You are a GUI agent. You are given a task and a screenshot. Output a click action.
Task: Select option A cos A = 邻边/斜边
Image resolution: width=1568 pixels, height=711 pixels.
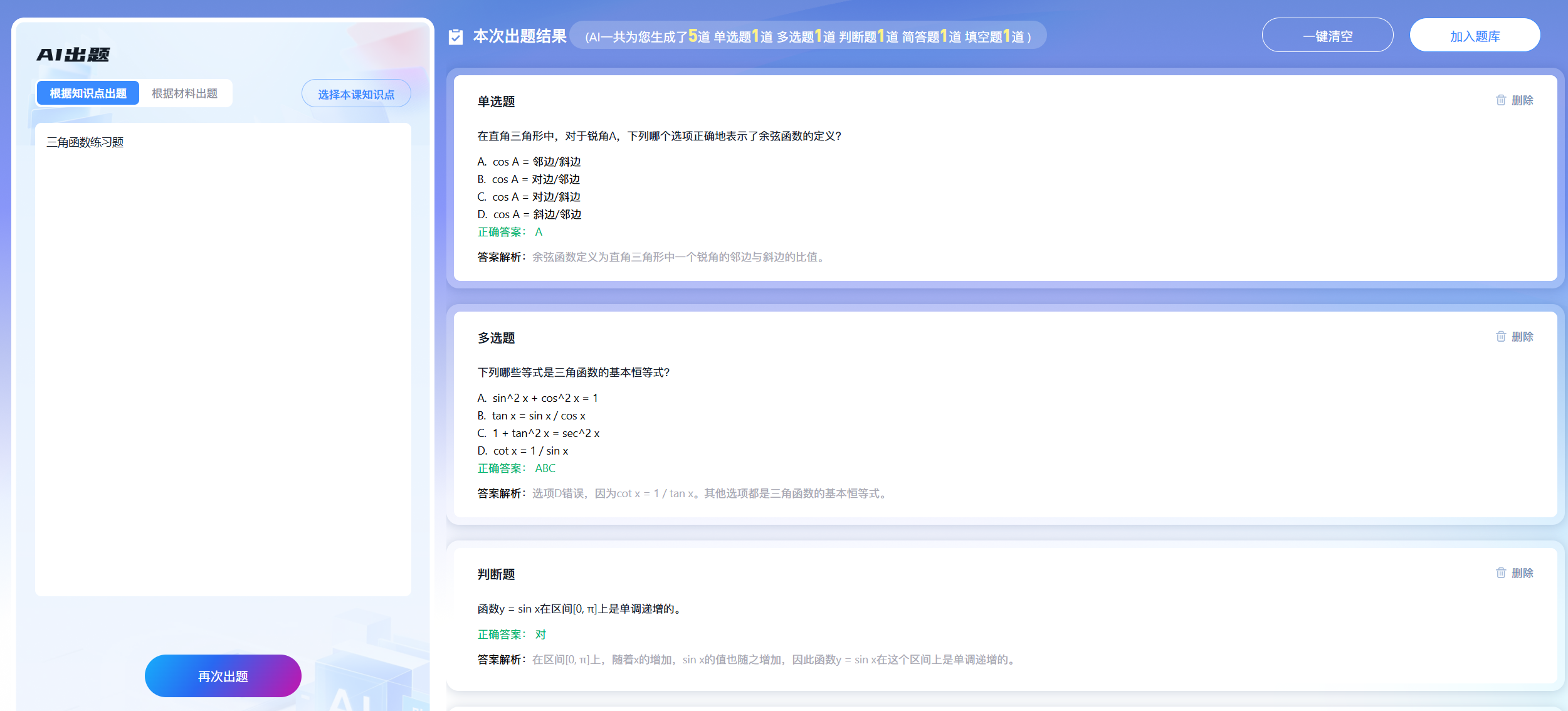(529, 162)
